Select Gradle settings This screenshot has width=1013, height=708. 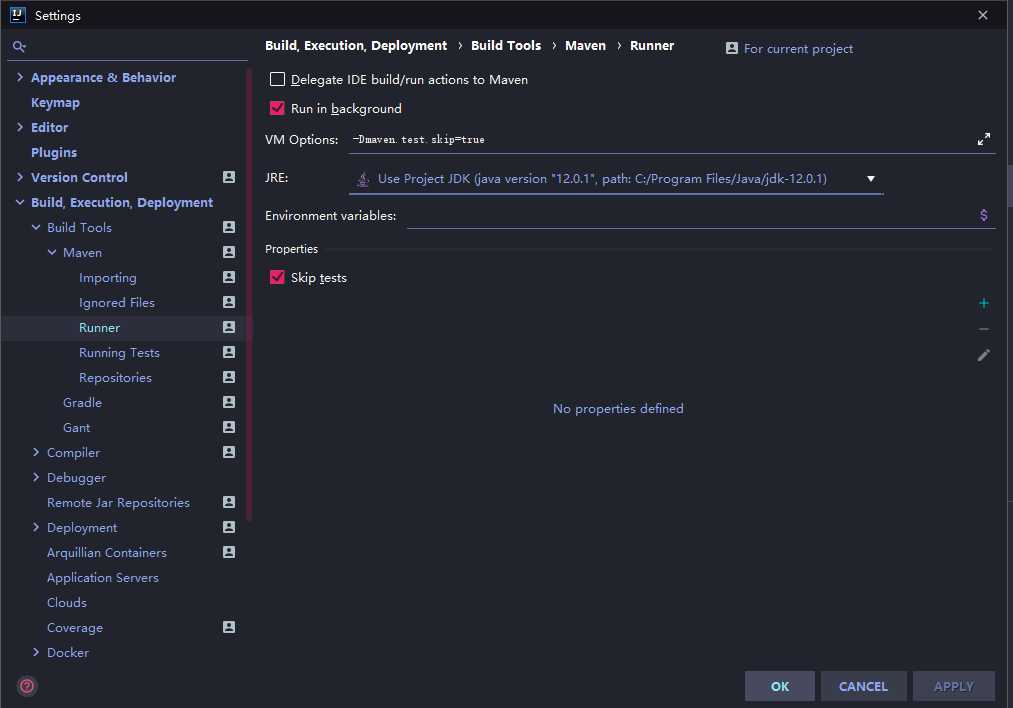[83, 402]
